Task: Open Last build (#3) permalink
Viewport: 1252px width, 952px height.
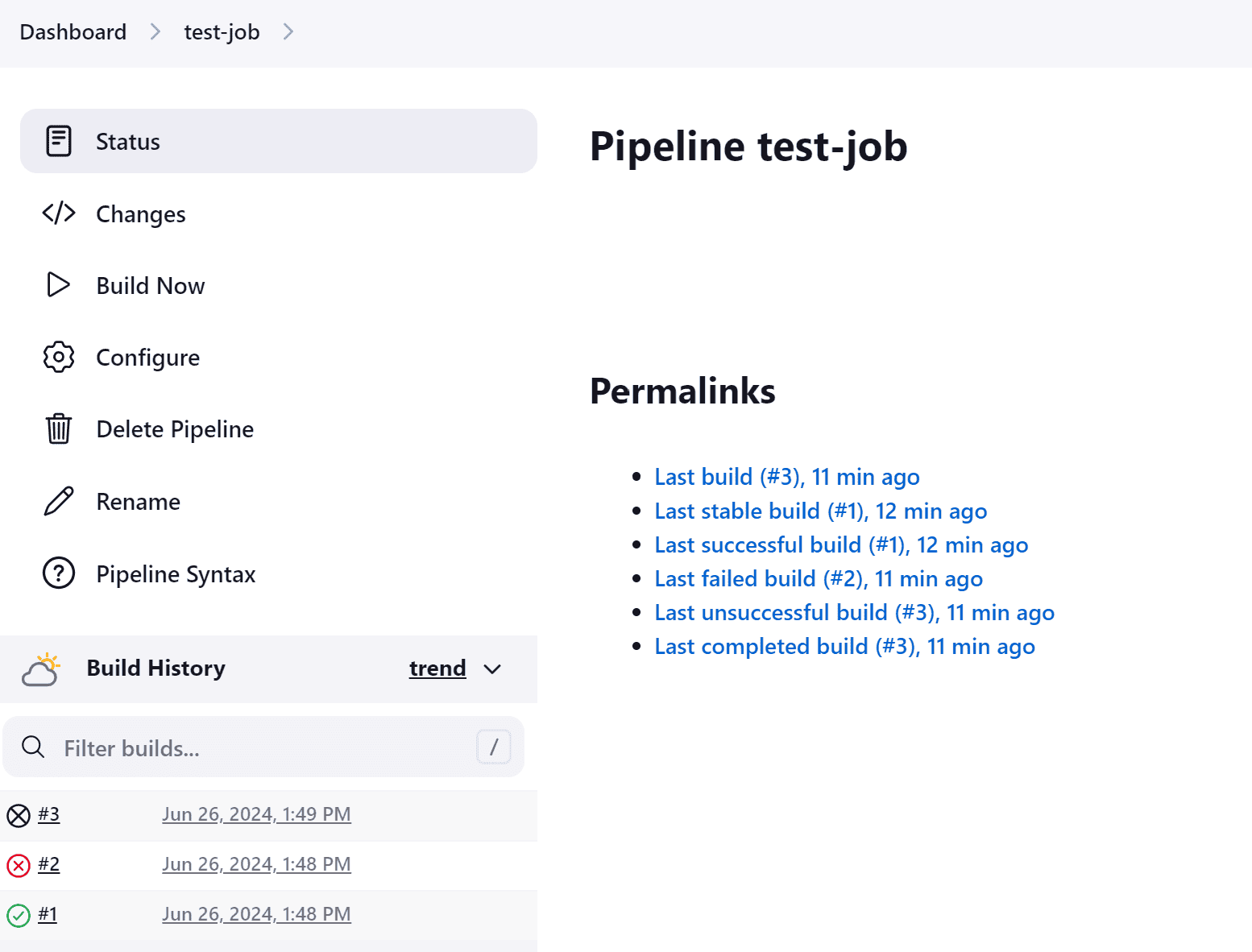Action: [x=787, y=477]
